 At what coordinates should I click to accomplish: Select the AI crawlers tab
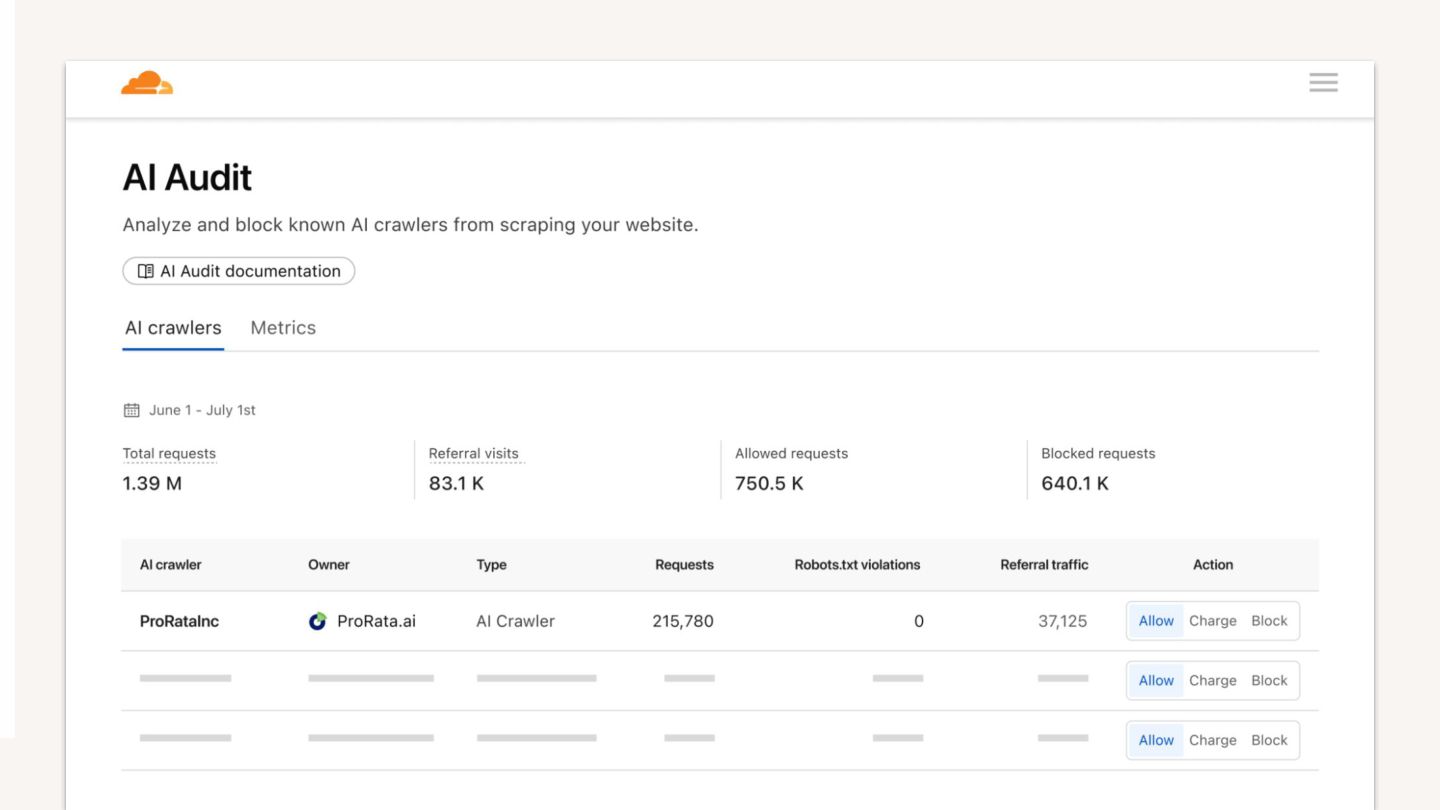click(x=173, y=328)
